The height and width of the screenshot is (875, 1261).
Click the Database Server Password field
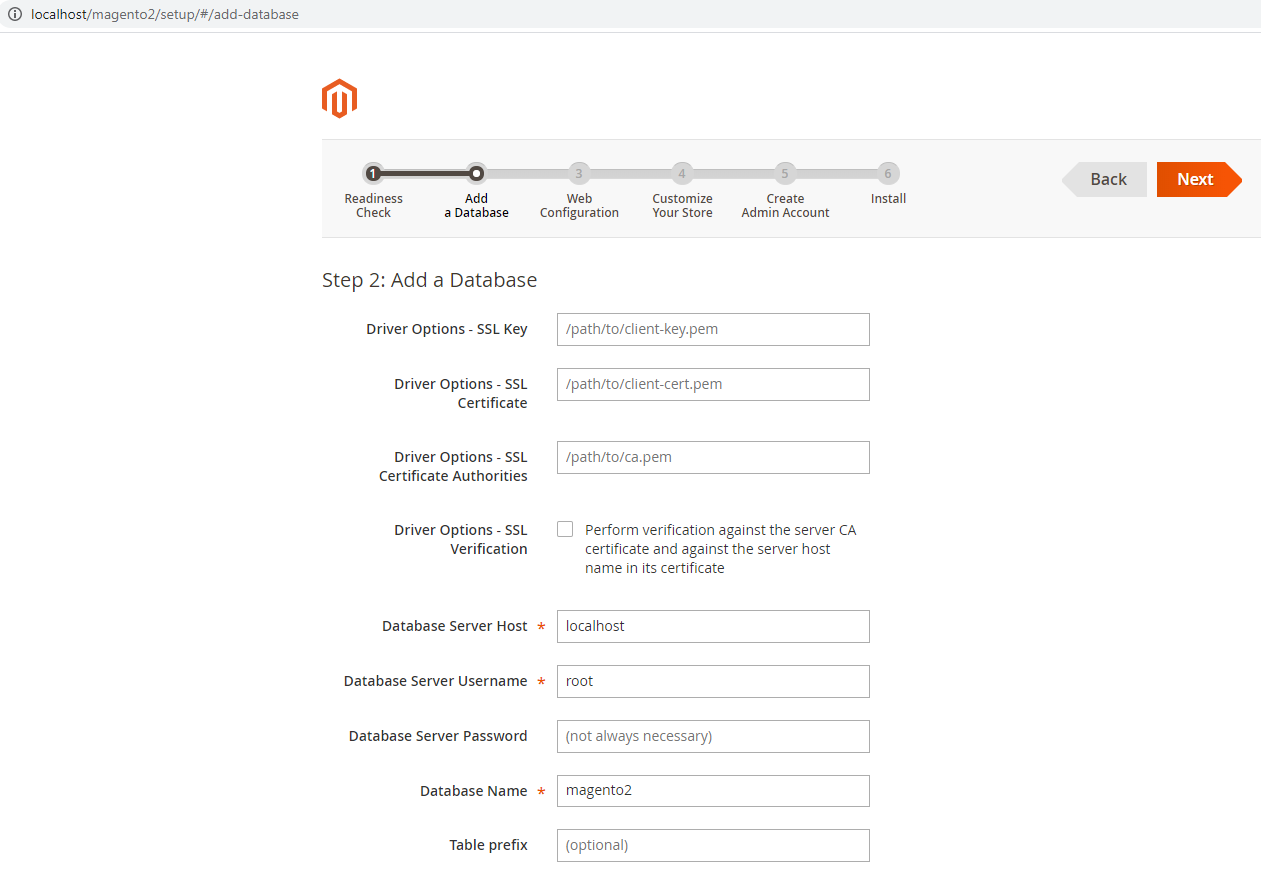(712, 736)
